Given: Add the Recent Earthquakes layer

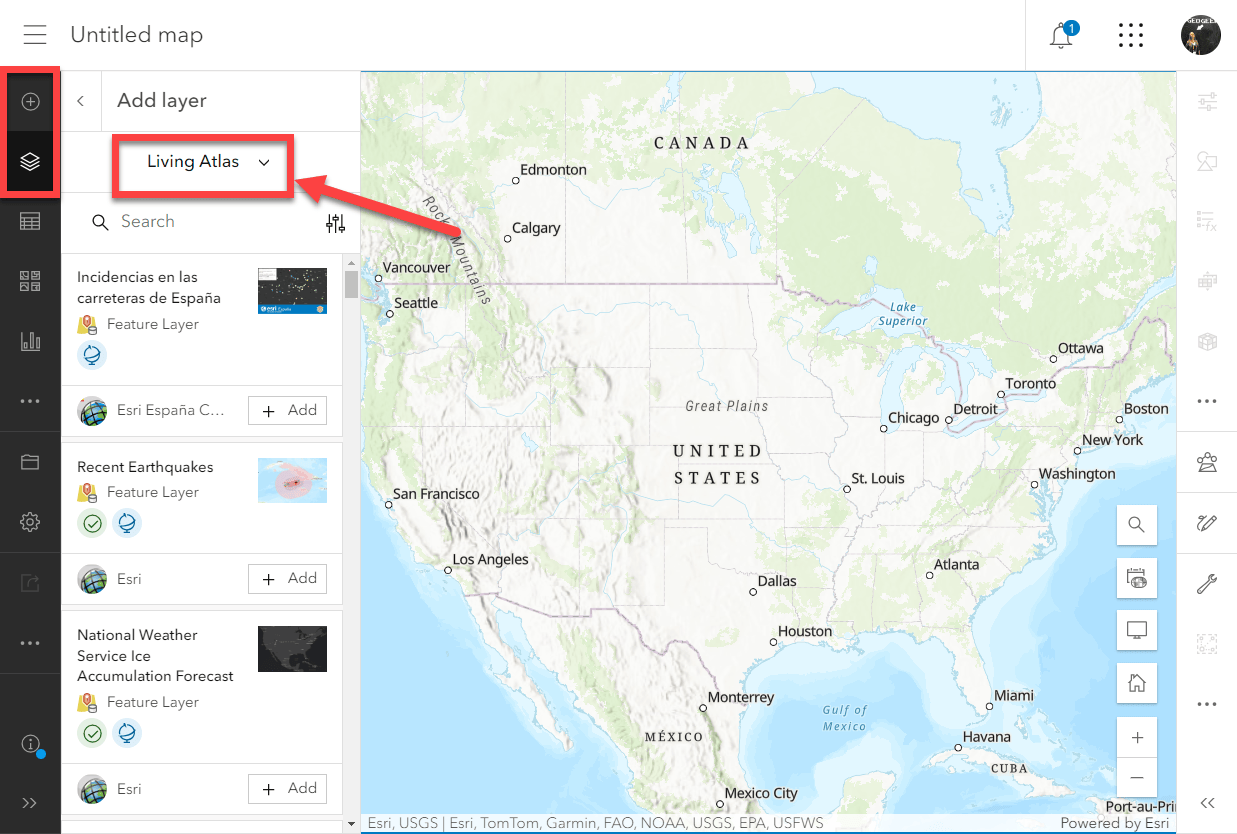Looking at the screenshot, I should (x=288, y=578).
